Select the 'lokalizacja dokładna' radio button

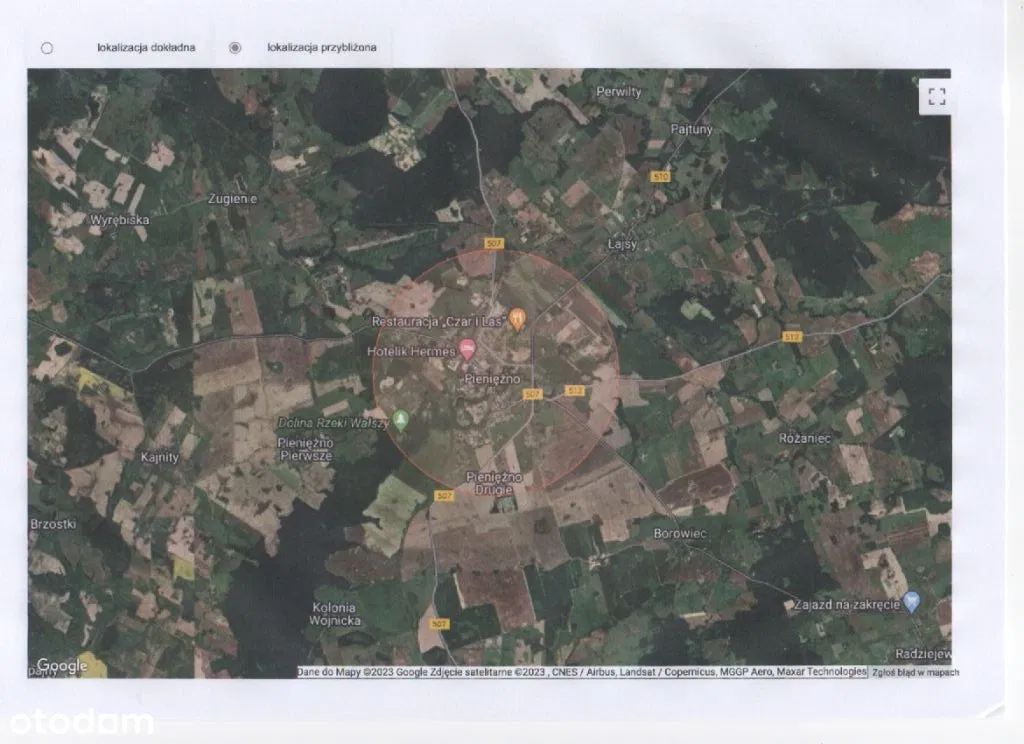click(x=47, y=47)
